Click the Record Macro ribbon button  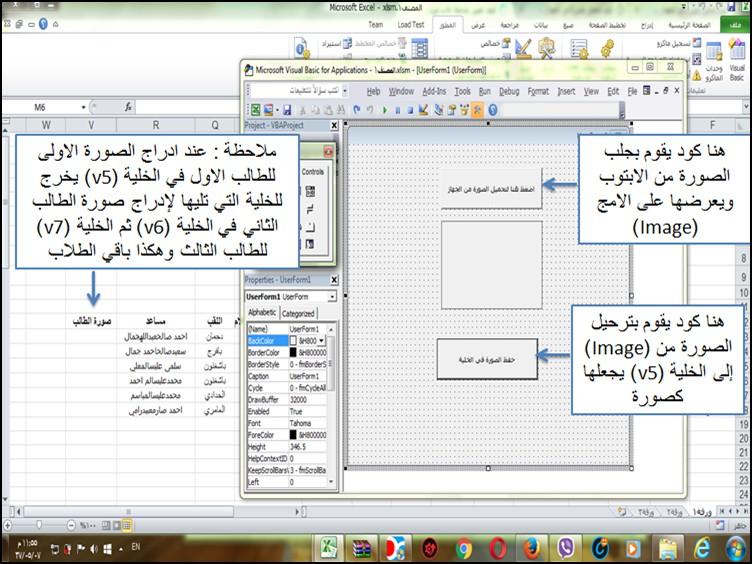(678, 43)
